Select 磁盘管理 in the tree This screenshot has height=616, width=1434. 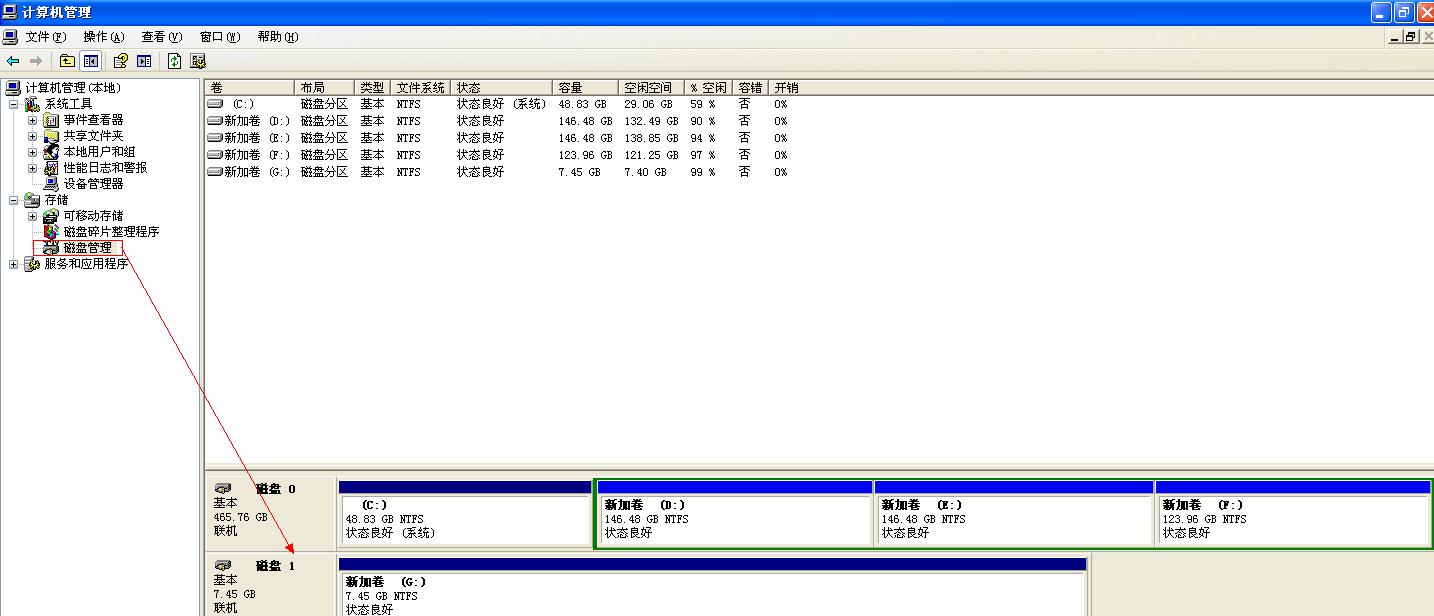(87, 248)
